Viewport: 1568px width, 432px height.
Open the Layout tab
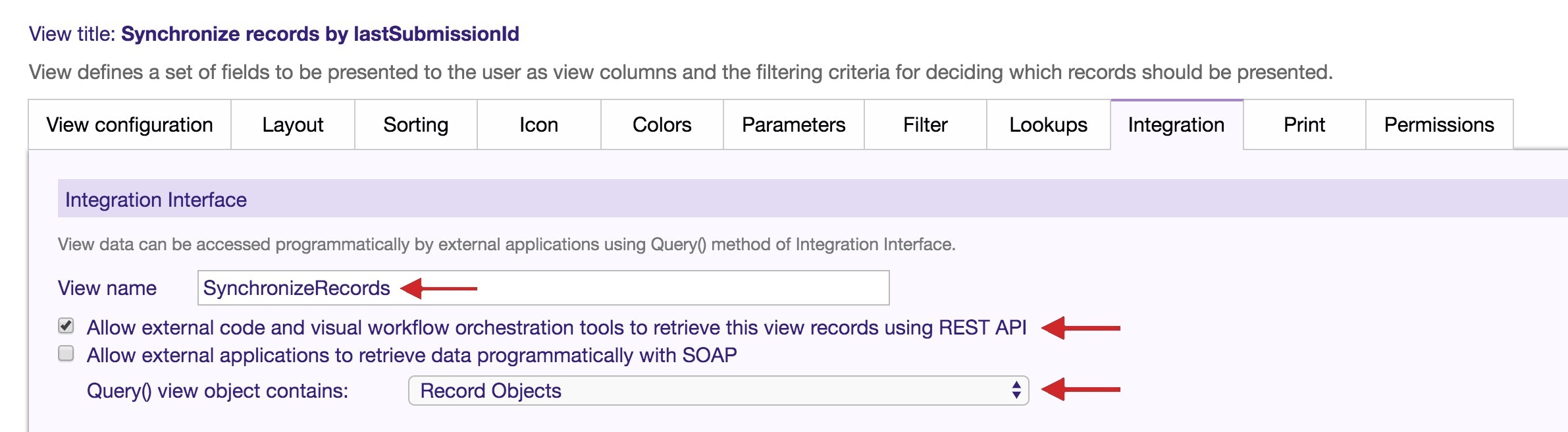point(292,124)
